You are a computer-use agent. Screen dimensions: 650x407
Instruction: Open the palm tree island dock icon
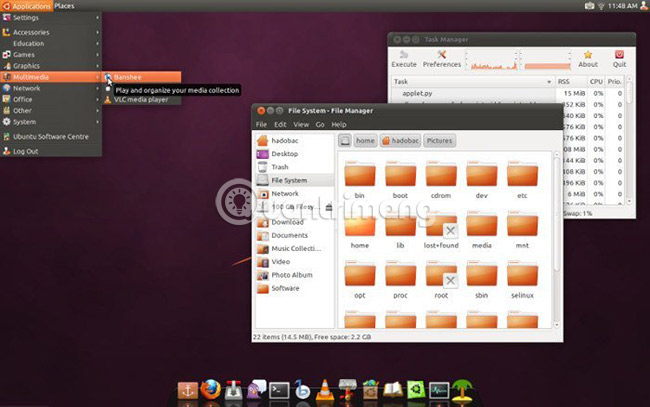pyautogui.click(x=462, y=390)
